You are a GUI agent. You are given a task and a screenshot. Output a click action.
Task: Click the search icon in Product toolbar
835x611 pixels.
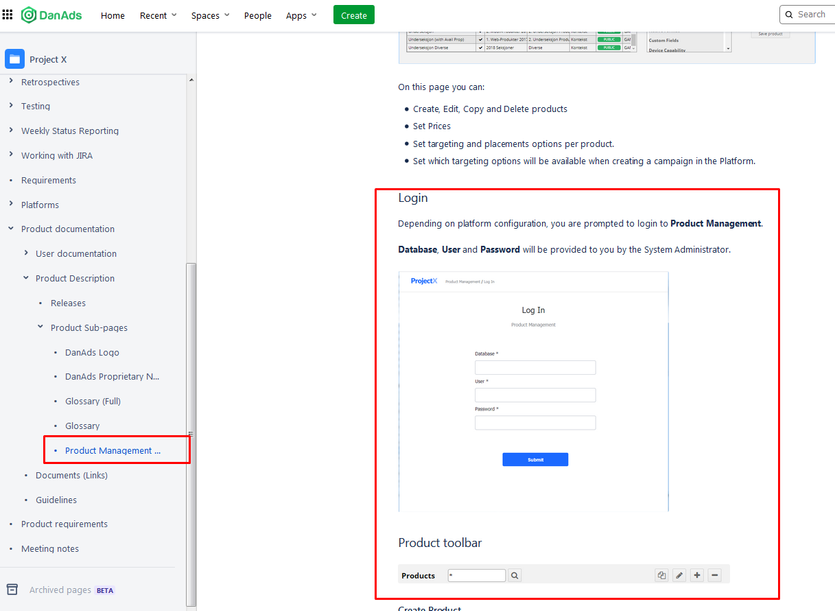514,575
